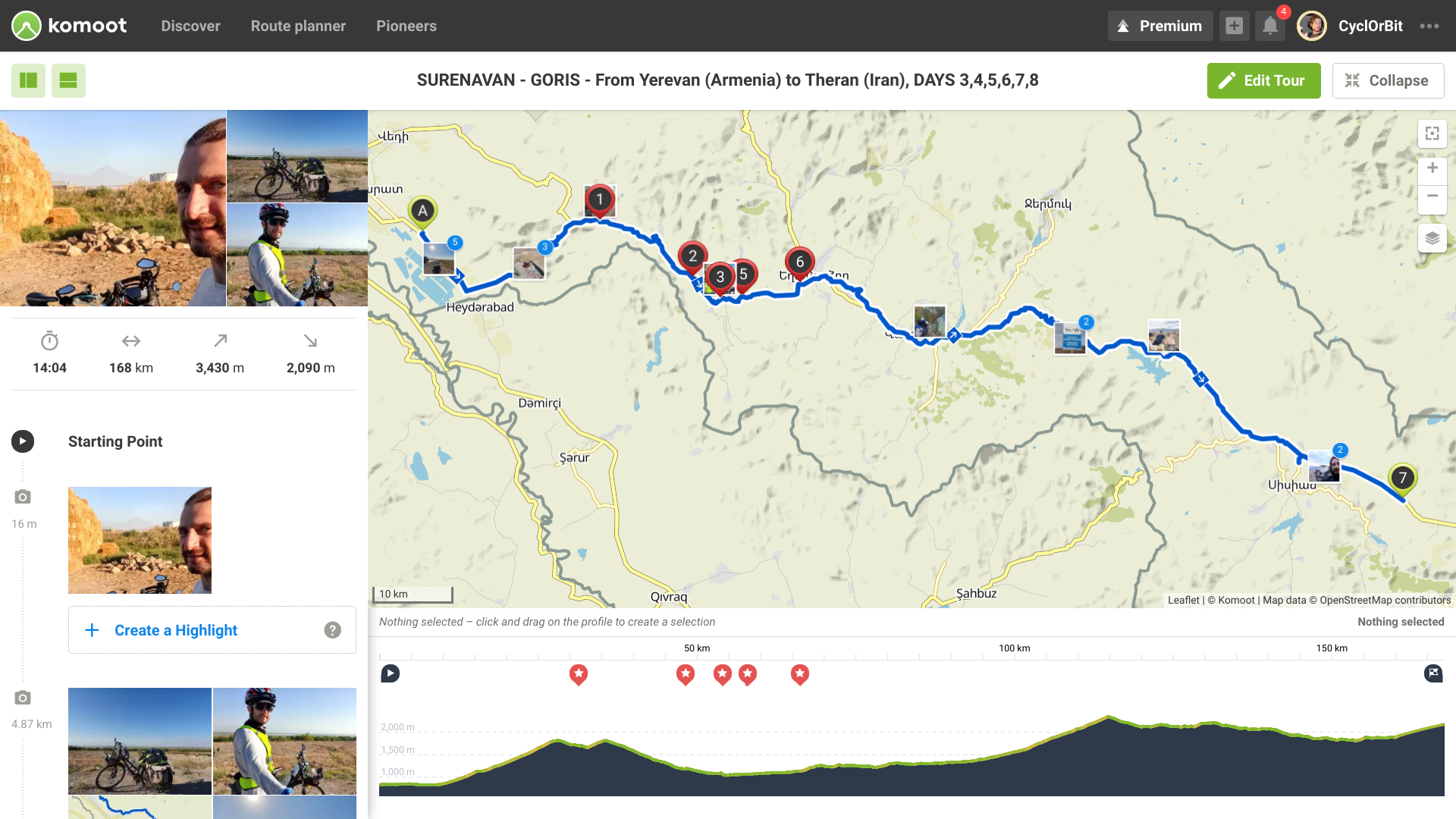1456x819 pixels.
Task: Open the Discover menu
Action: click(x=190, y=26)
